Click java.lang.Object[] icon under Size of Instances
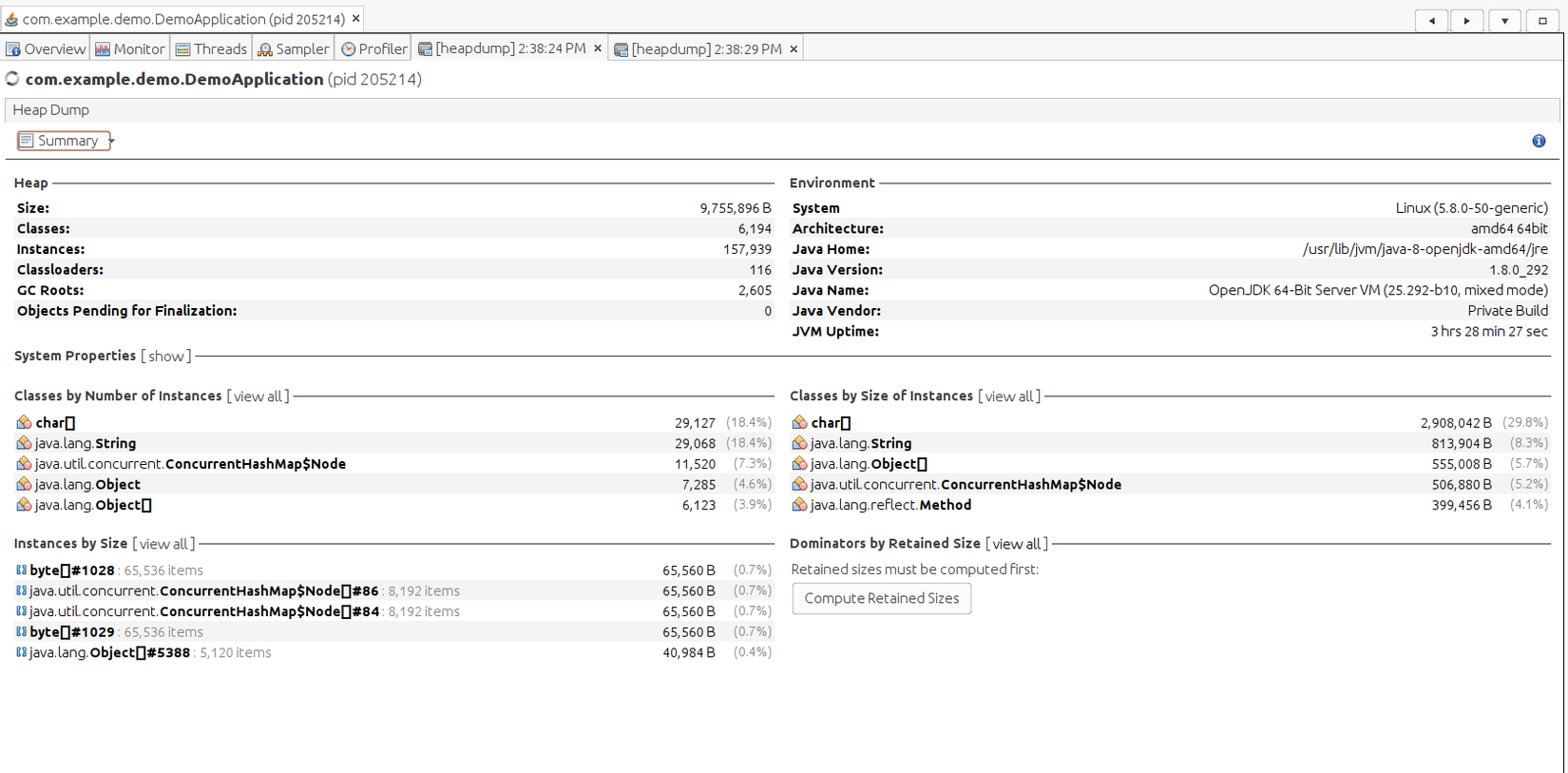This screenshot has width=1568, height=773. (x=799, y=464)
